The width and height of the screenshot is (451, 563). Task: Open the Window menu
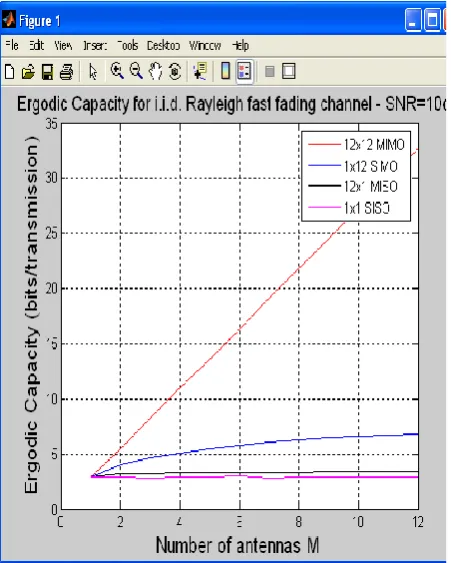click(205, 45)
